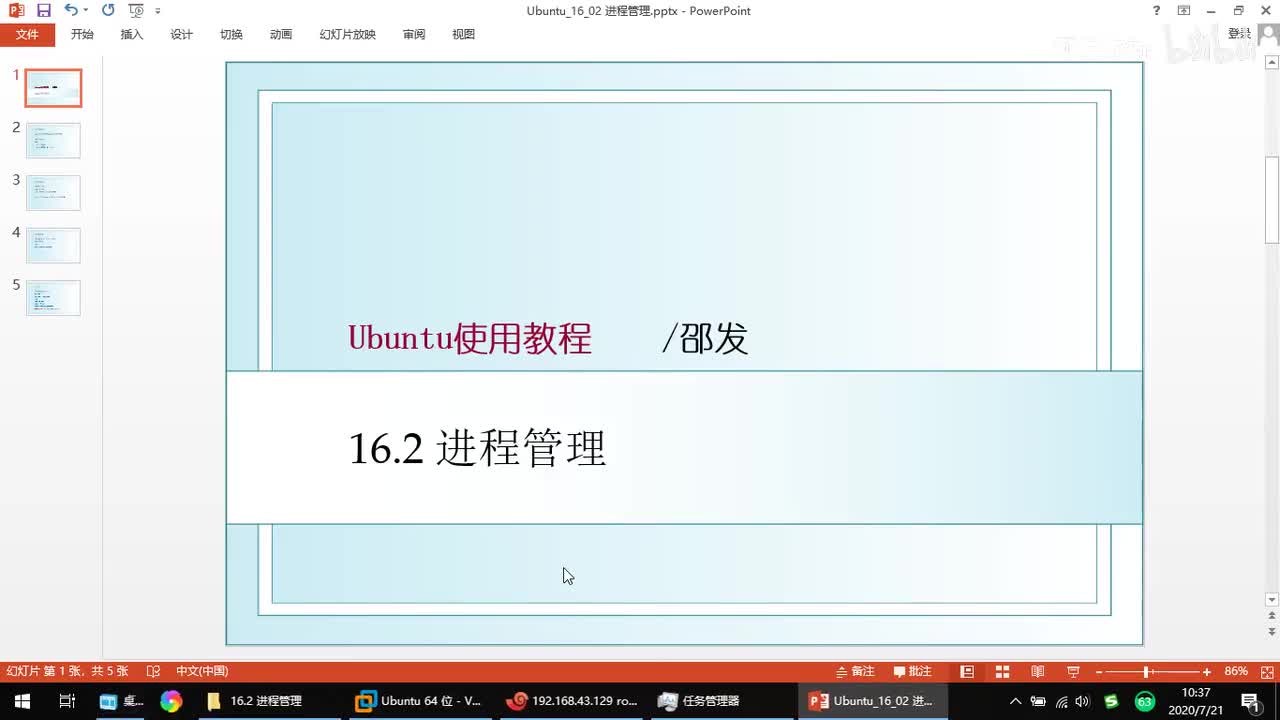The image size is (1280, 720).
Task: Open Customize Quick Access Toolbar dropdown
Action: [158, 11]
